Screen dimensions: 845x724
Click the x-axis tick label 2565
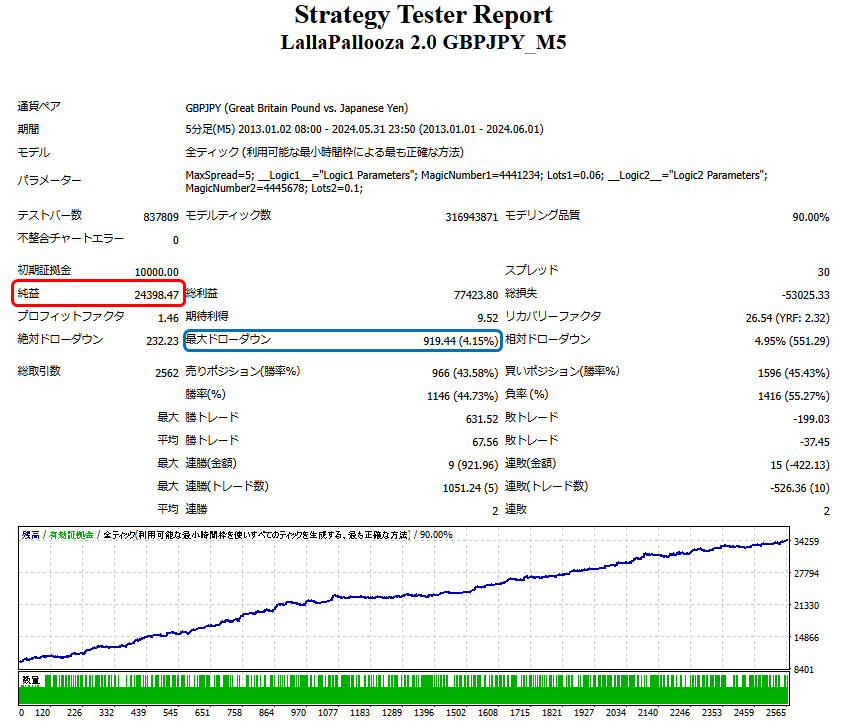[x=776, y=713]
